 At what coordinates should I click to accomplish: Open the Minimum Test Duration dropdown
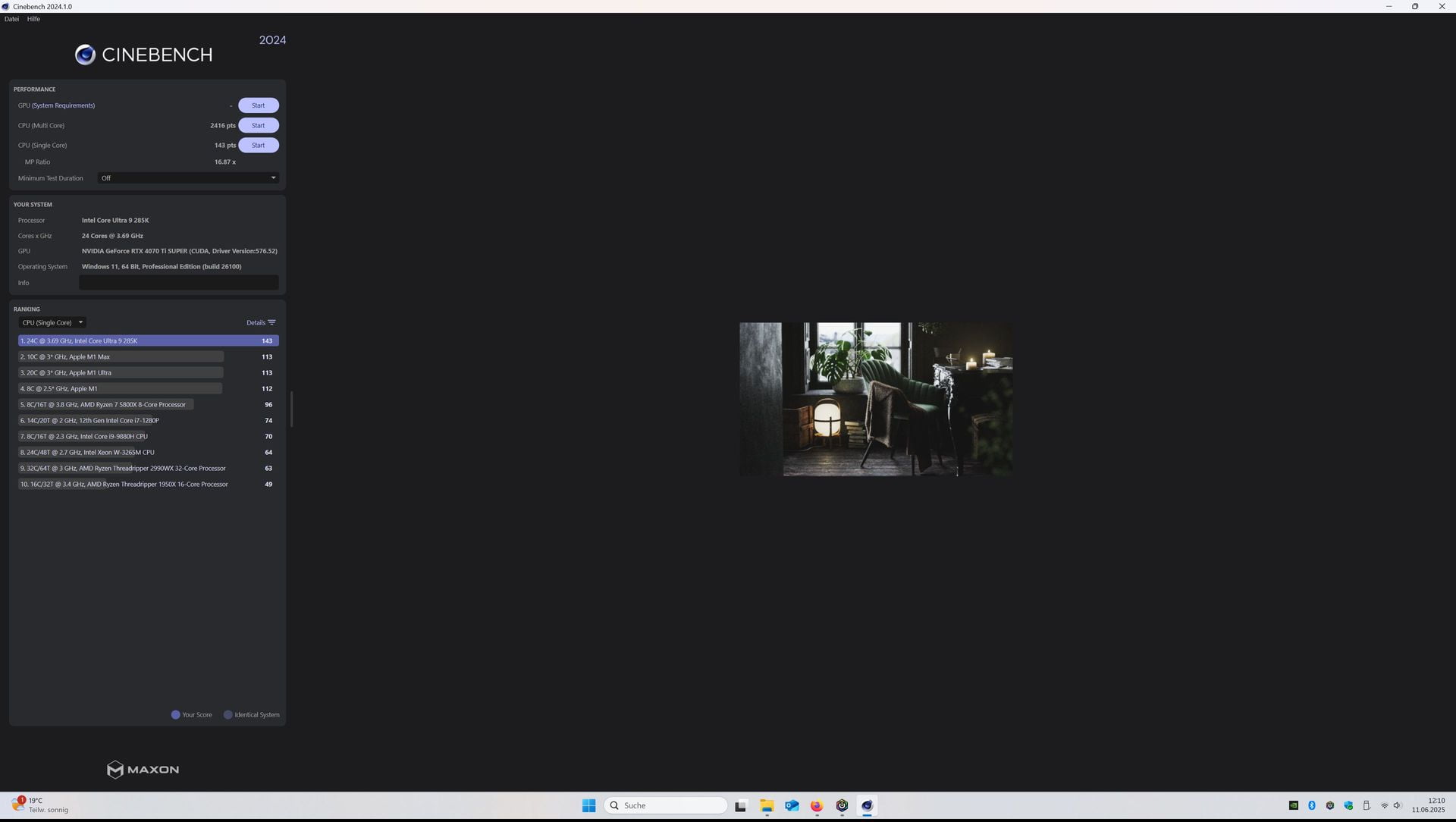[188, 178]
